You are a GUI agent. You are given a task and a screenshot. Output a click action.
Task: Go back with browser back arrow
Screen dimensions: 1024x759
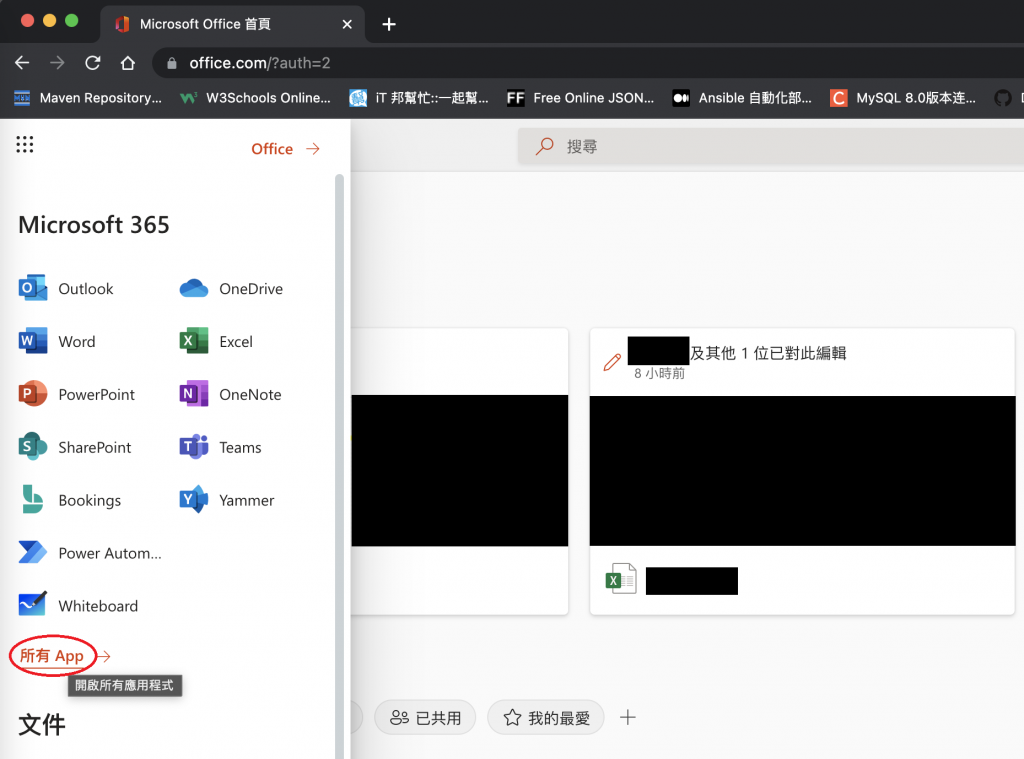[22, 63]
